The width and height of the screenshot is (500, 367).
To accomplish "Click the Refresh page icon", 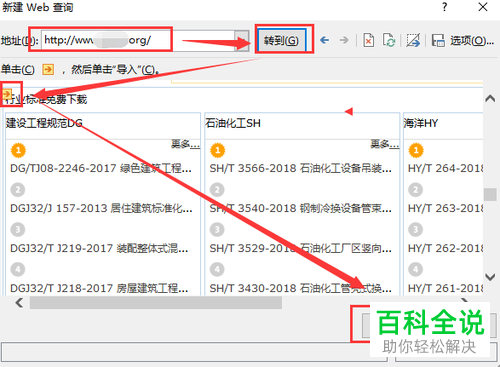I will (389, 40).
